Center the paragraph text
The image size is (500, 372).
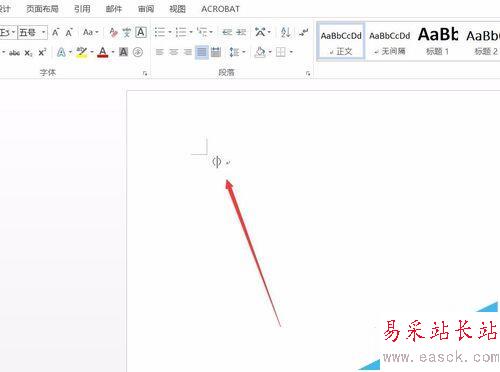pyautogui.click(x=173, y=52)
